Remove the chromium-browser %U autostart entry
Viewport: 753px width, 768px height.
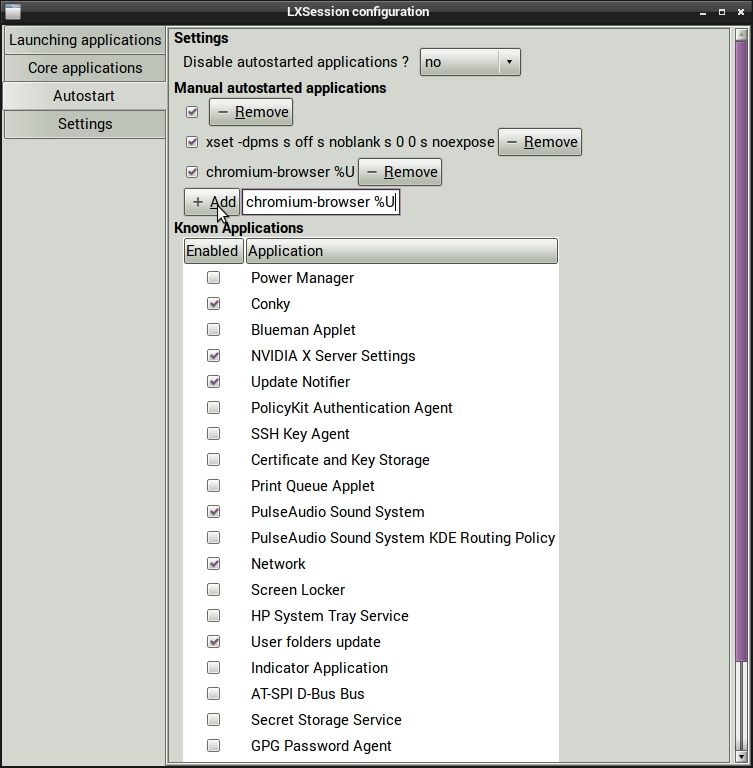[400, 172]
